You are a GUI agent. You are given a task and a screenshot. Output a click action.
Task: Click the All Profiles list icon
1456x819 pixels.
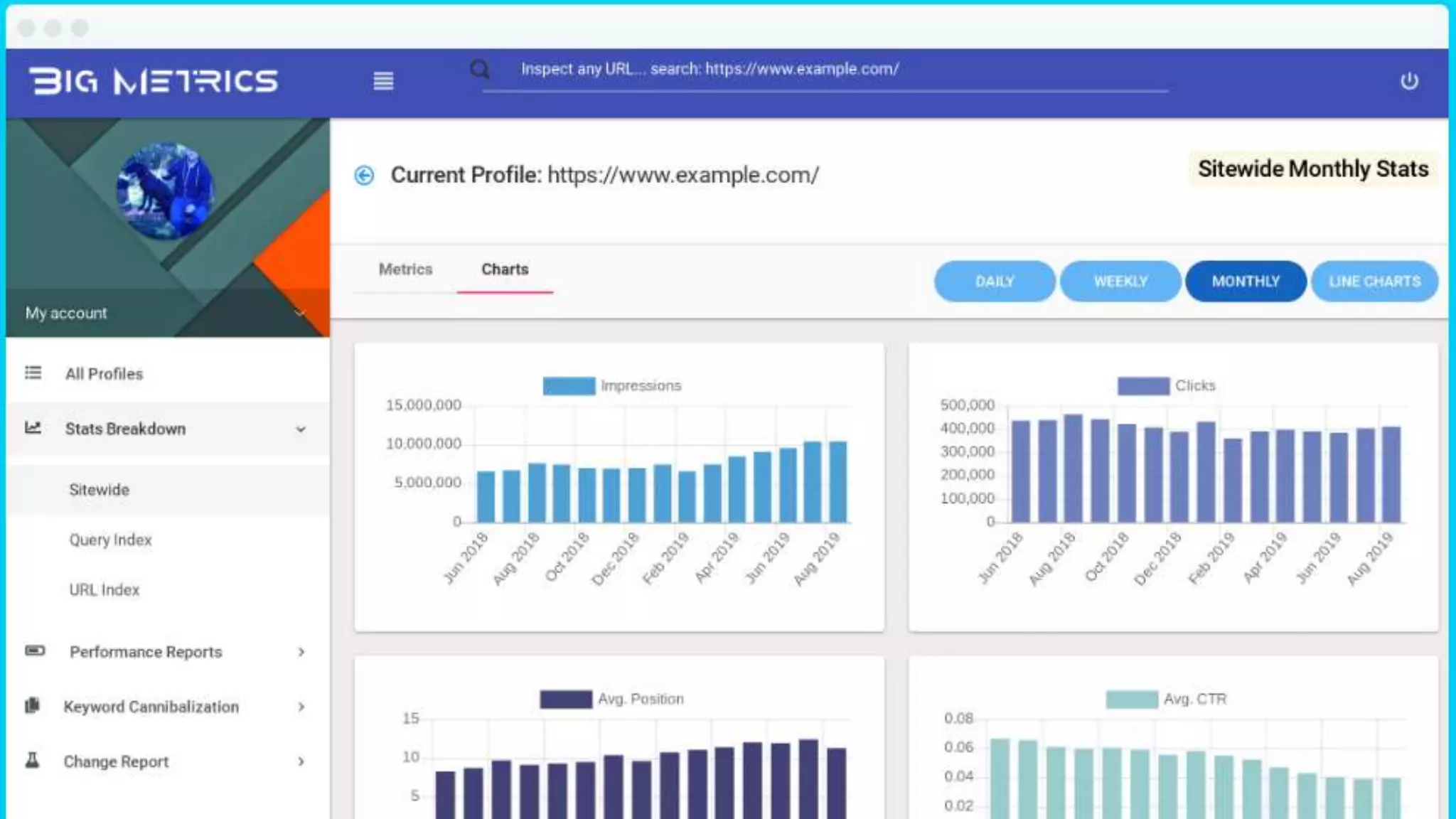click(x=33, y=373)
